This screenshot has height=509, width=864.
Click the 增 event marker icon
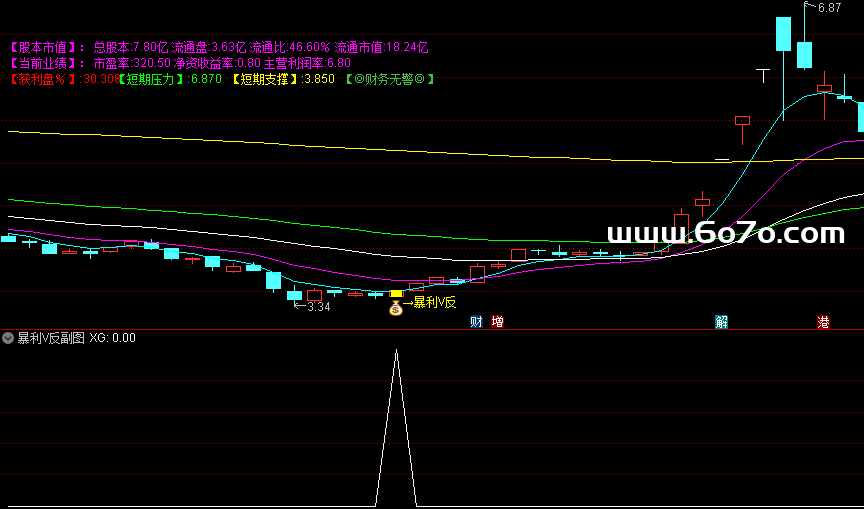coord(497,322)
